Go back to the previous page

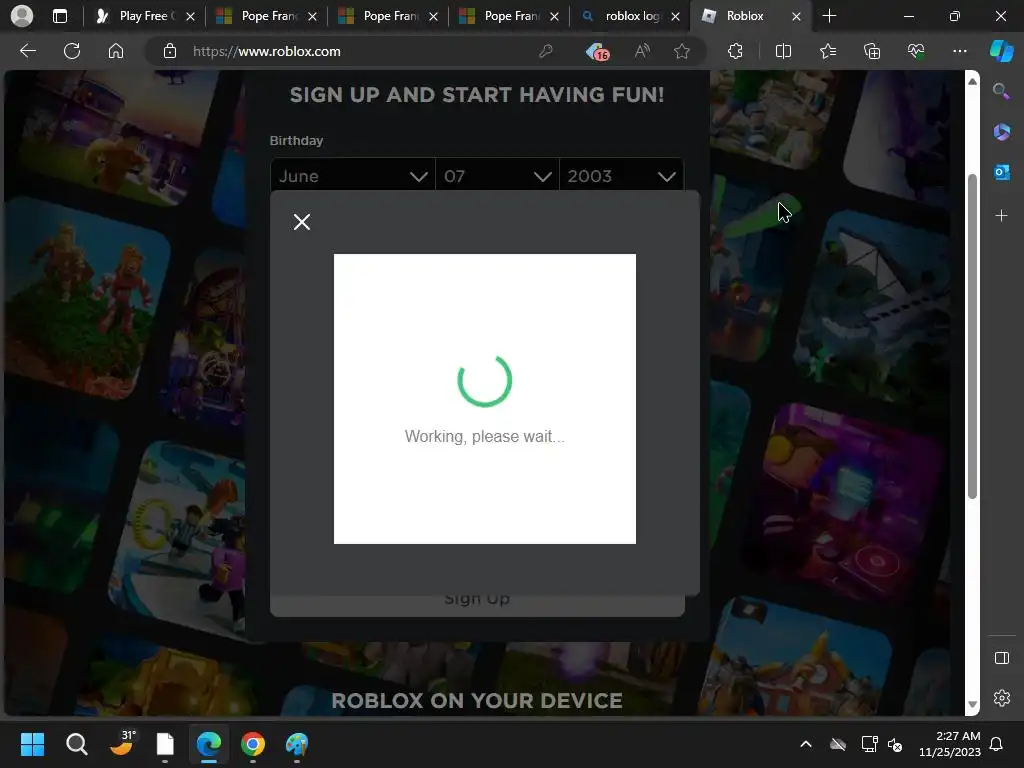pos(27,51)
